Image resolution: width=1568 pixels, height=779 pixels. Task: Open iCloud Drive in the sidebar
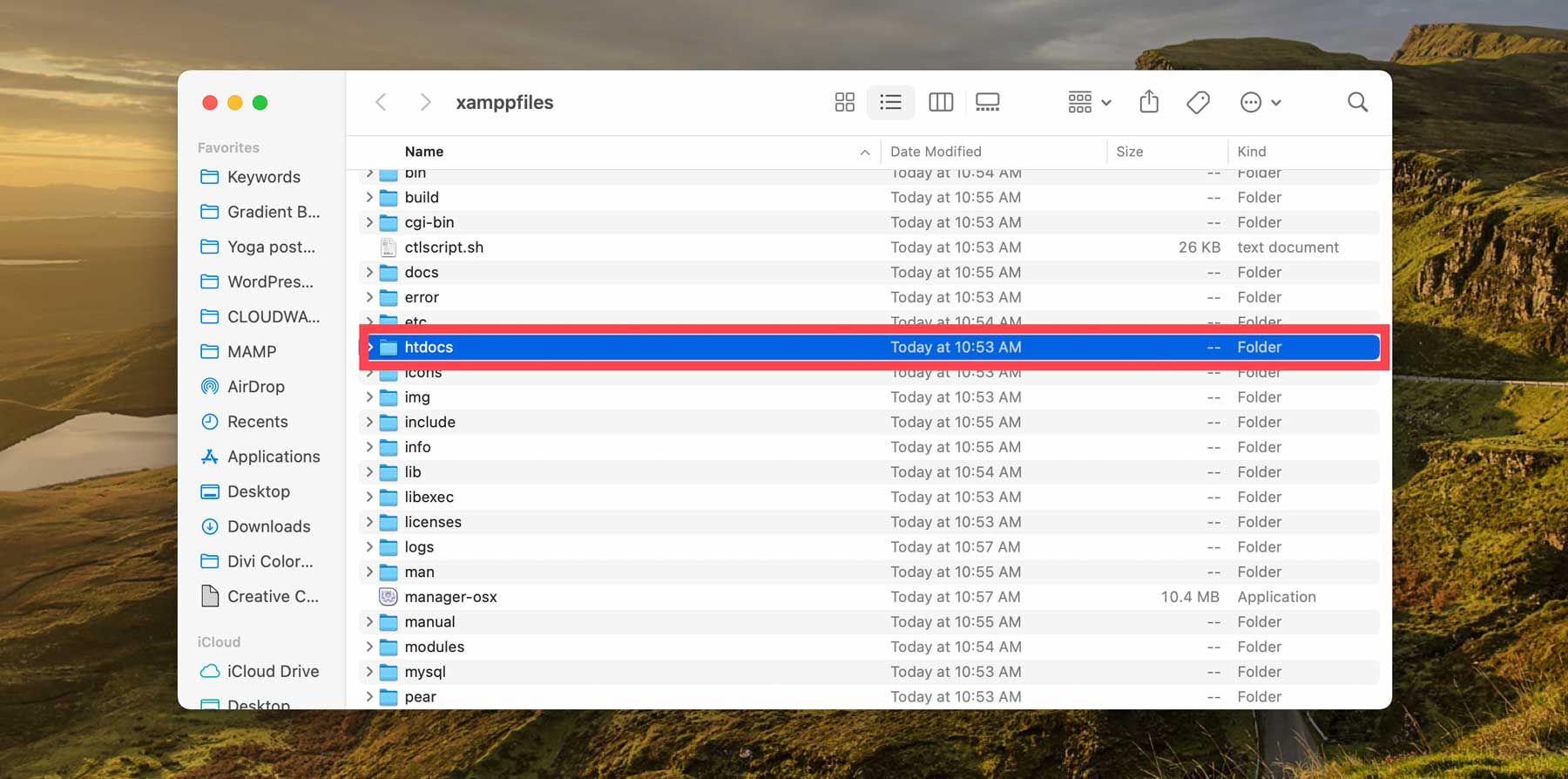[261, 671]
